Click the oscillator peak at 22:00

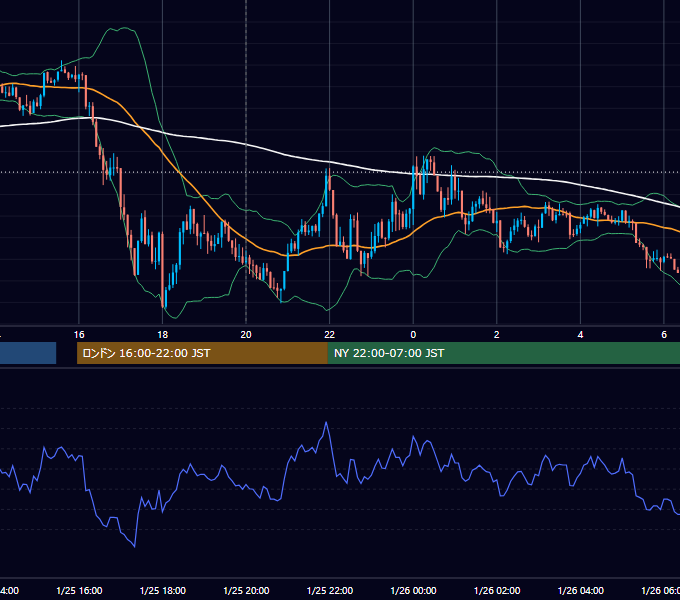(x=326, y=422)
